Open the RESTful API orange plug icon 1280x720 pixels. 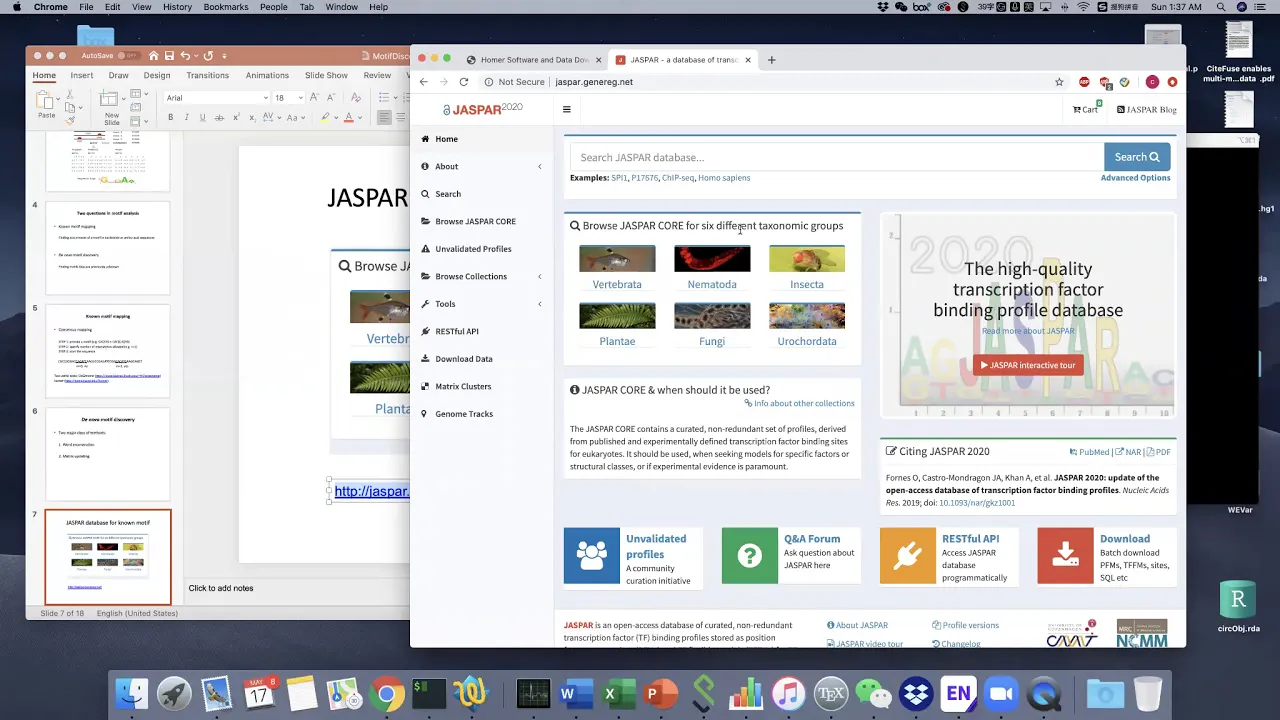(908, 555)
